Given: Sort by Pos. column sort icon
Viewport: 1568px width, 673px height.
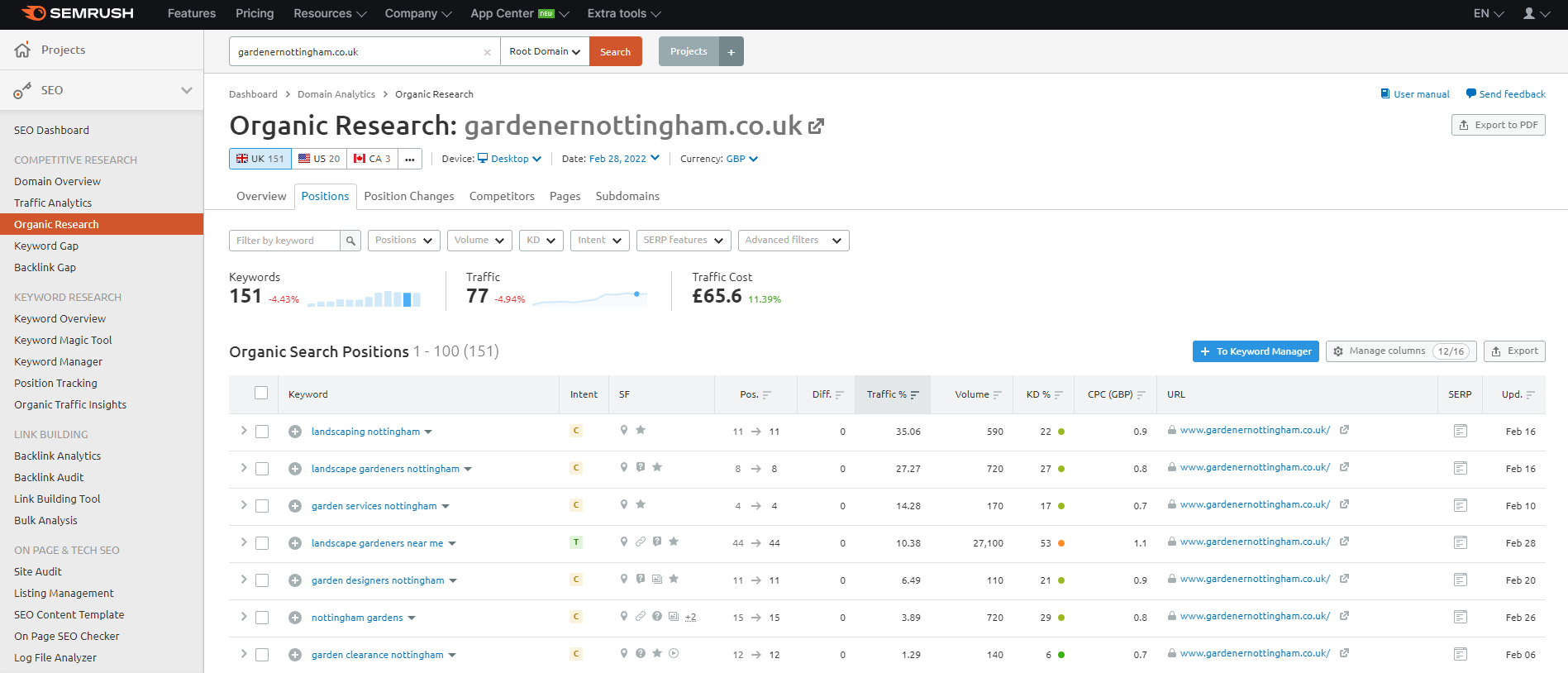Looking at the screenshot, I should pos(767,395).
